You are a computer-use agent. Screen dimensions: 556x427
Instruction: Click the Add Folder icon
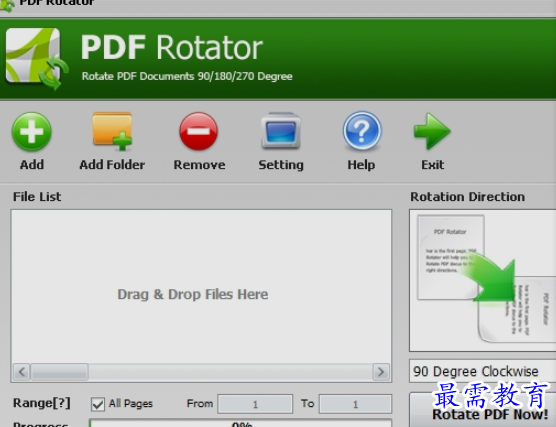pos(112,131)
